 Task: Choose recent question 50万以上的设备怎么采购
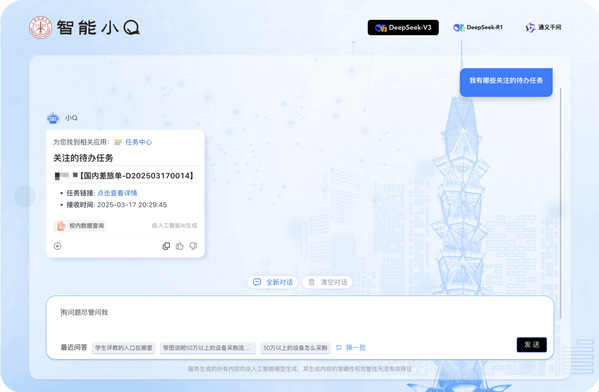(295, 348)
